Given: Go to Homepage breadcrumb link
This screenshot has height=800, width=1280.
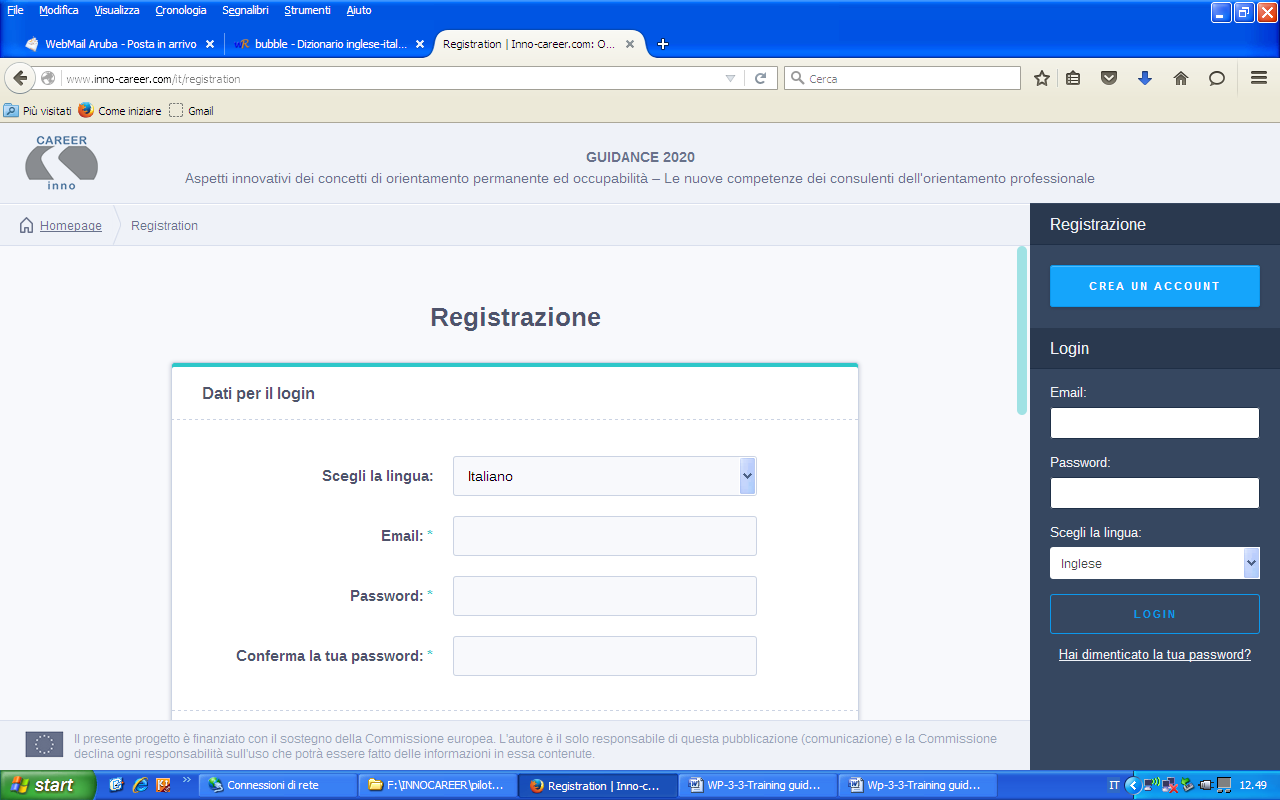Looking at the screenshot, I should click(x=71, y=226).
